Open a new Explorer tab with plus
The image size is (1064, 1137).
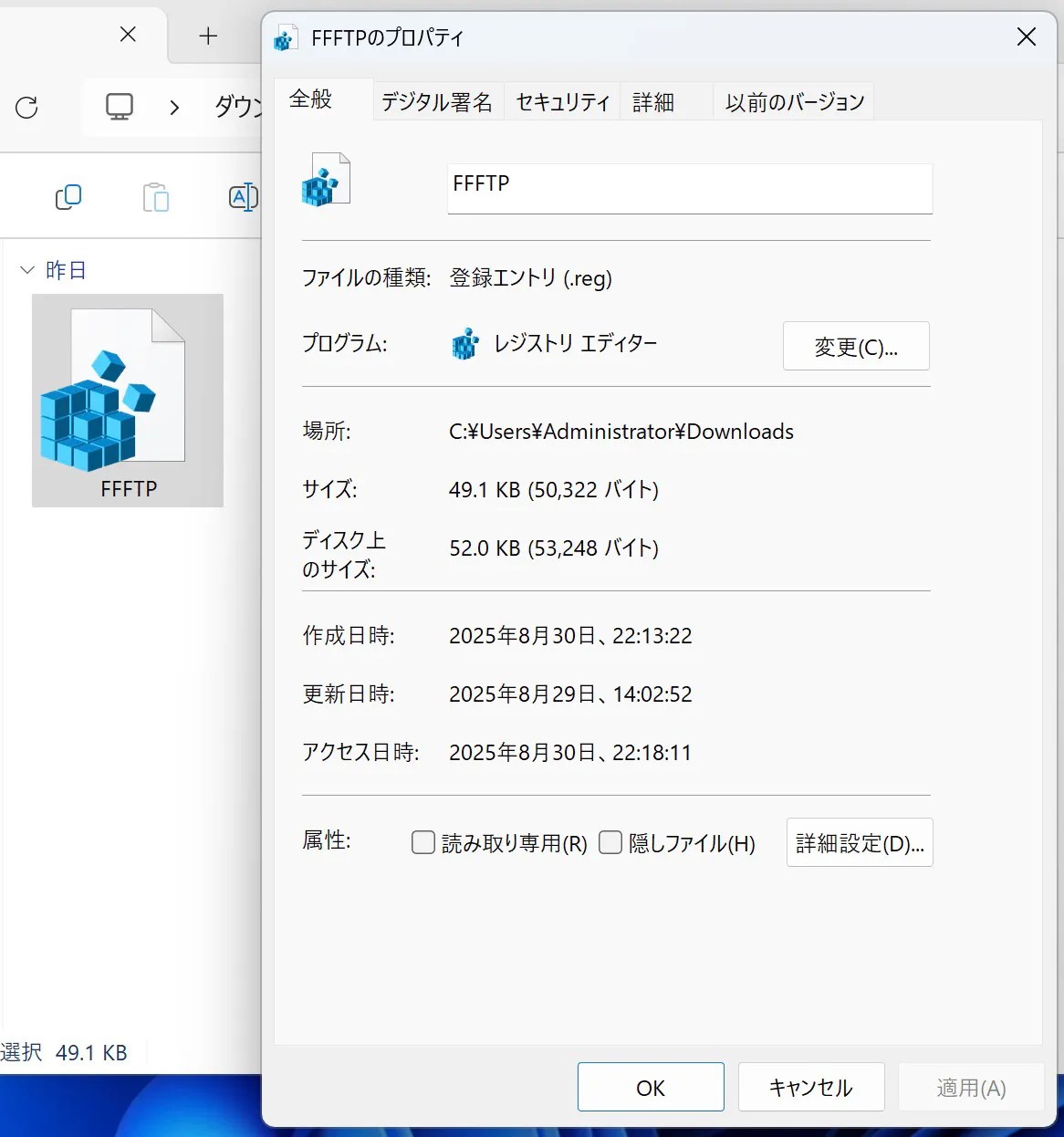click(208, 36)
